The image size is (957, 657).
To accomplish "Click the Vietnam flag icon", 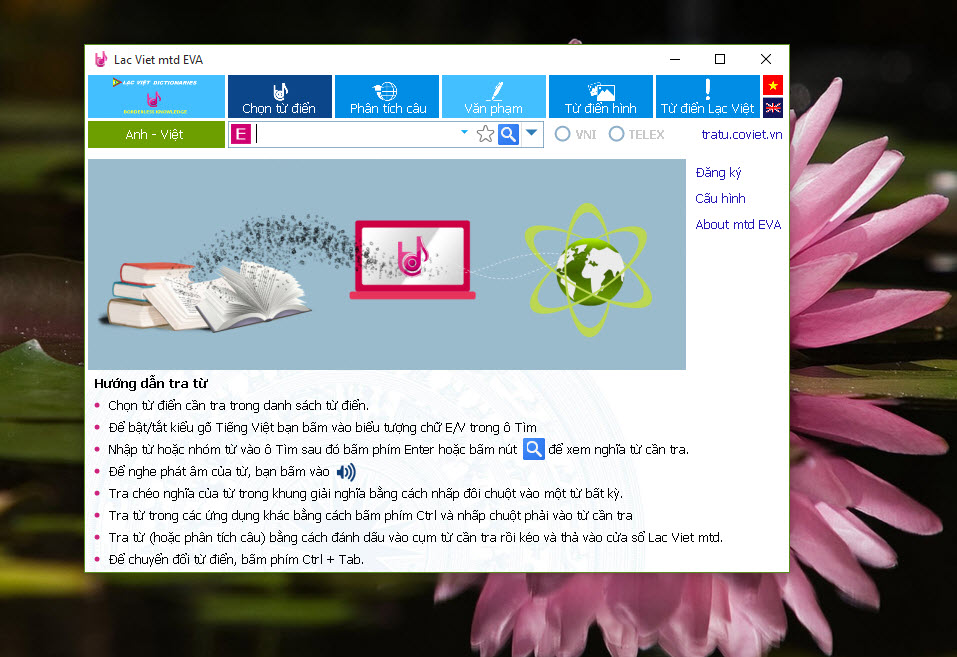I will tap(772, 85).
